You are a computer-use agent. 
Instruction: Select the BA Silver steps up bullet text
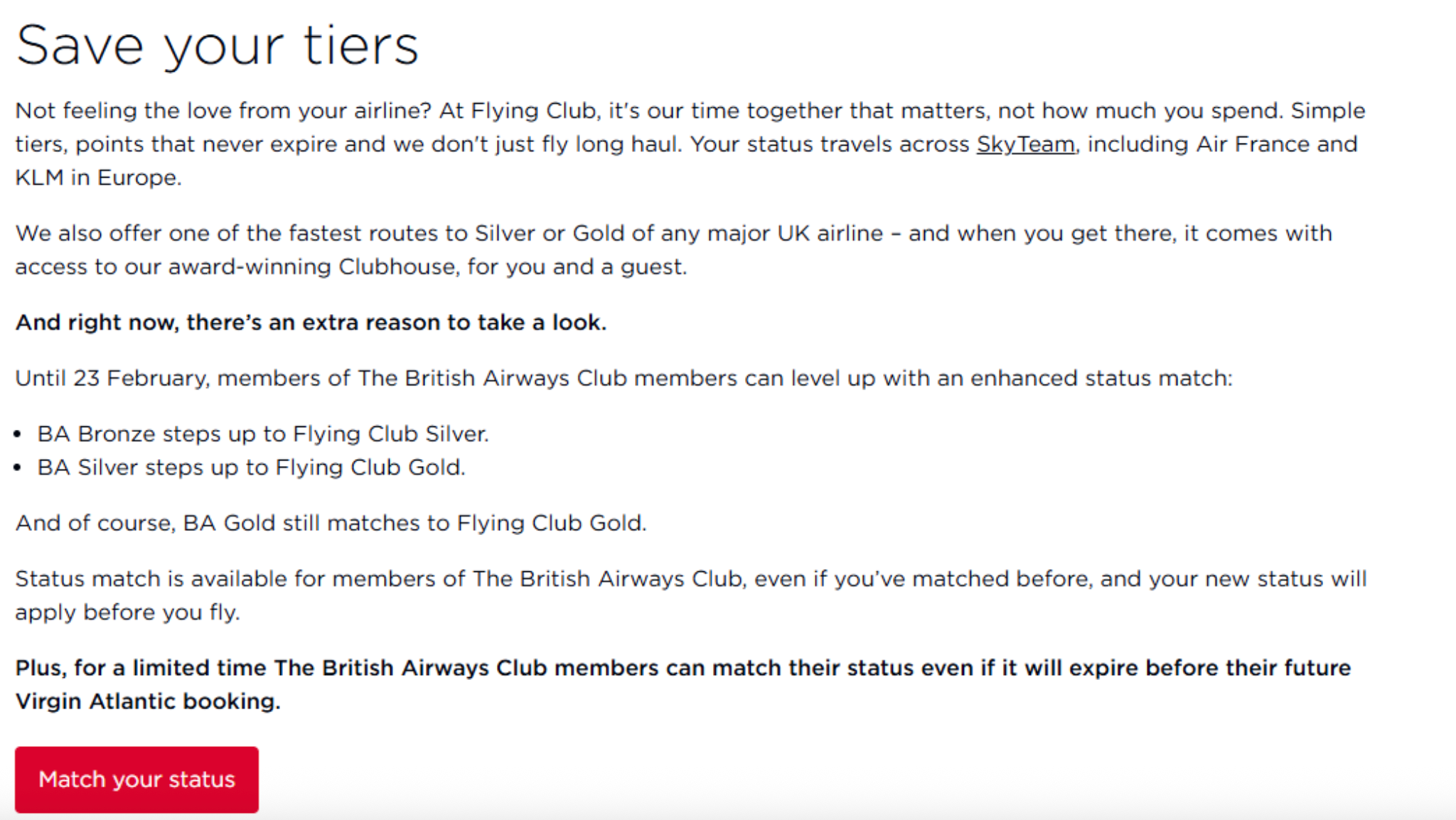click(x=251, y=468)
